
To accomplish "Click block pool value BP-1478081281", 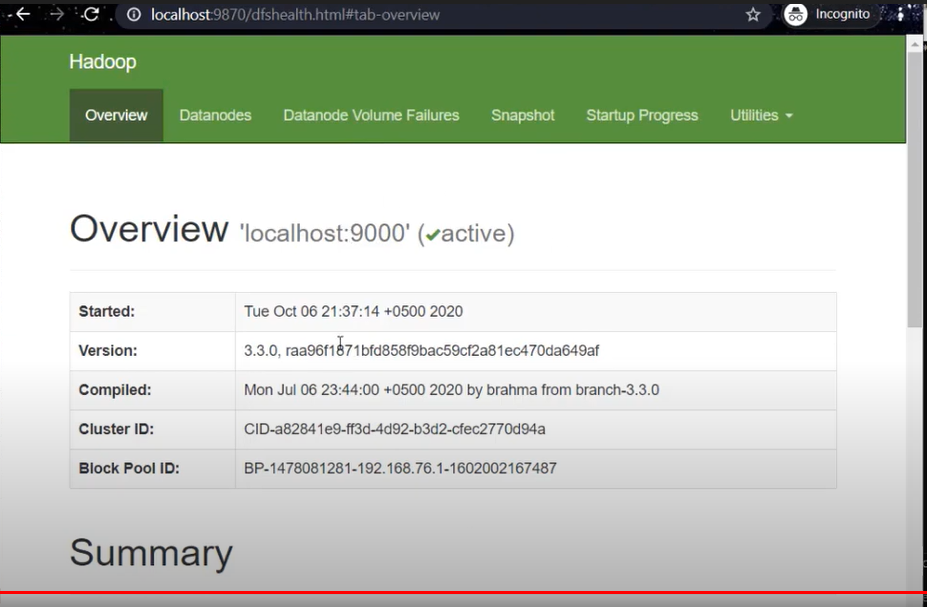I will point(400,468).
